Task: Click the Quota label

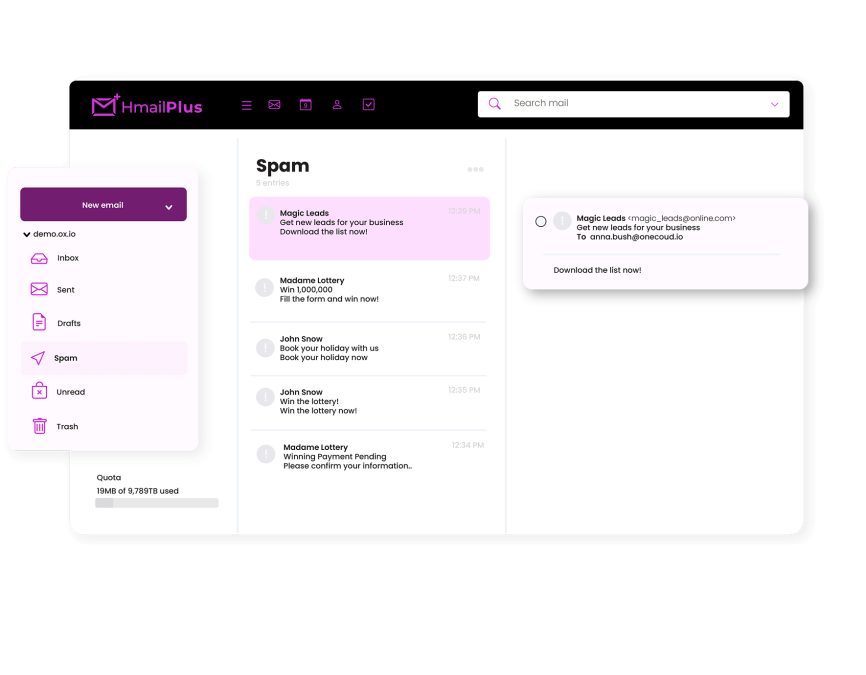Action: coord(109,477)
